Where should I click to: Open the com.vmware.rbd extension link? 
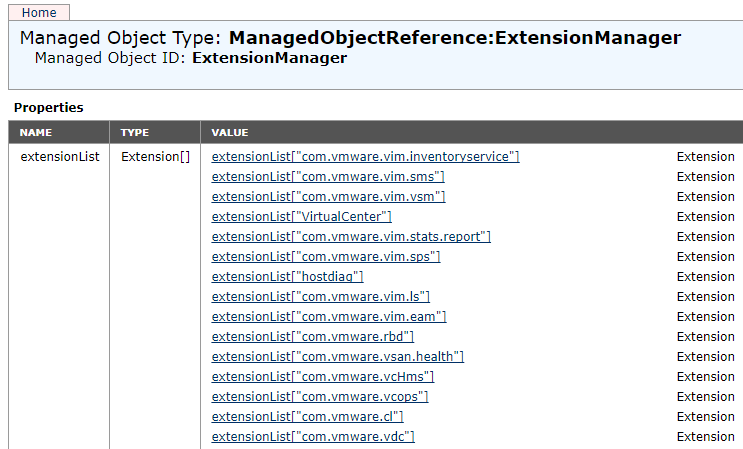313,336
